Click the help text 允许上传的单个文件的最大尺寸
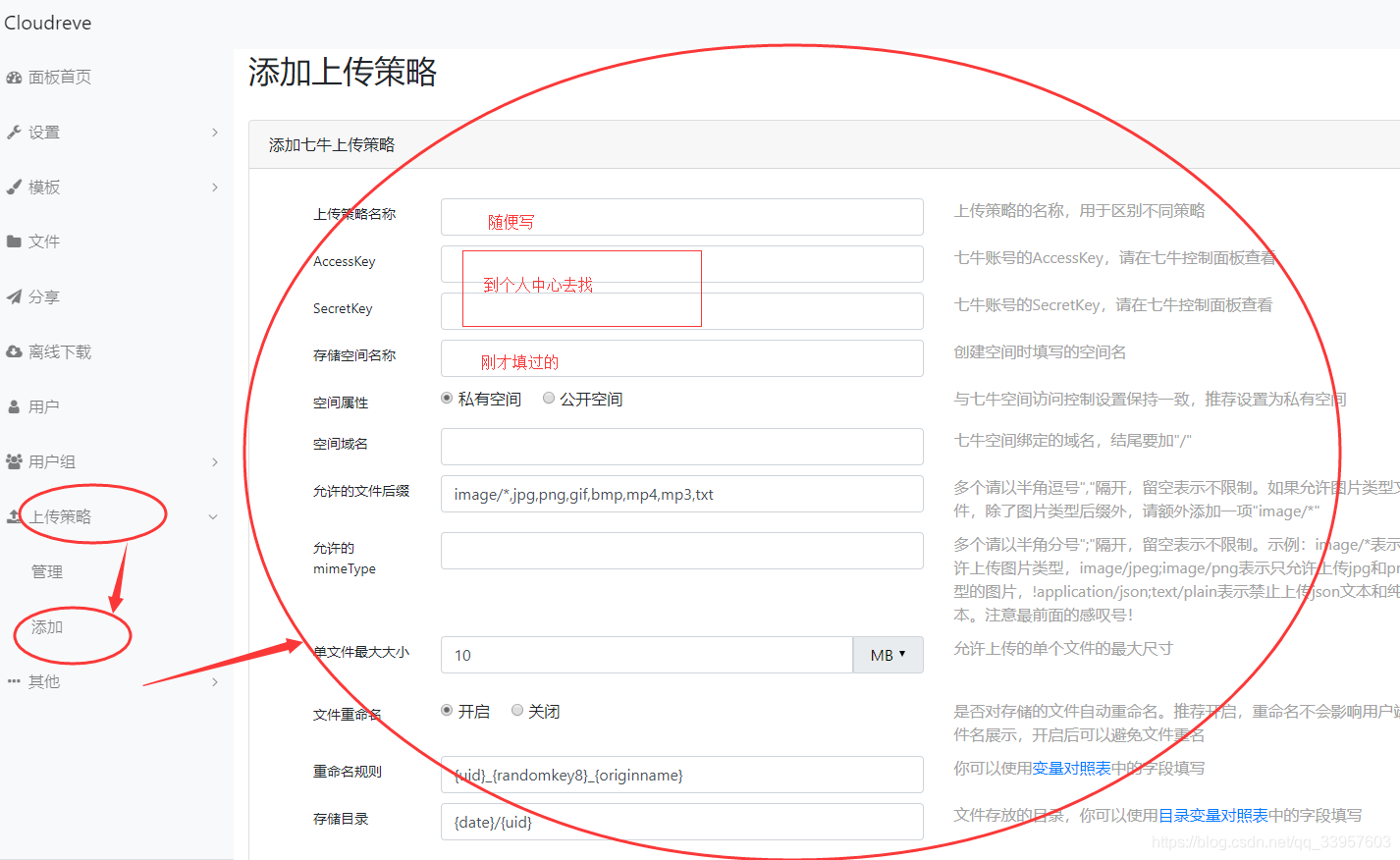Viewport: 1400px width, 860px height. click(x=1063, y=648)
